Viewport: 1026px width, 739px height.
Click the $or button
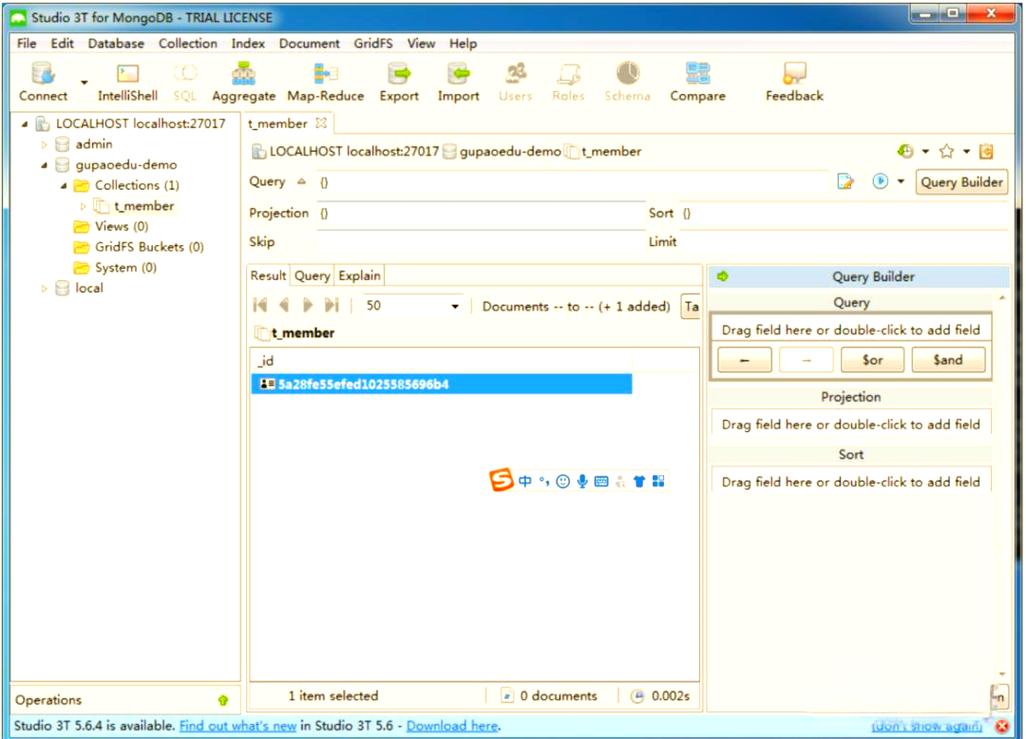coord(872,360)
